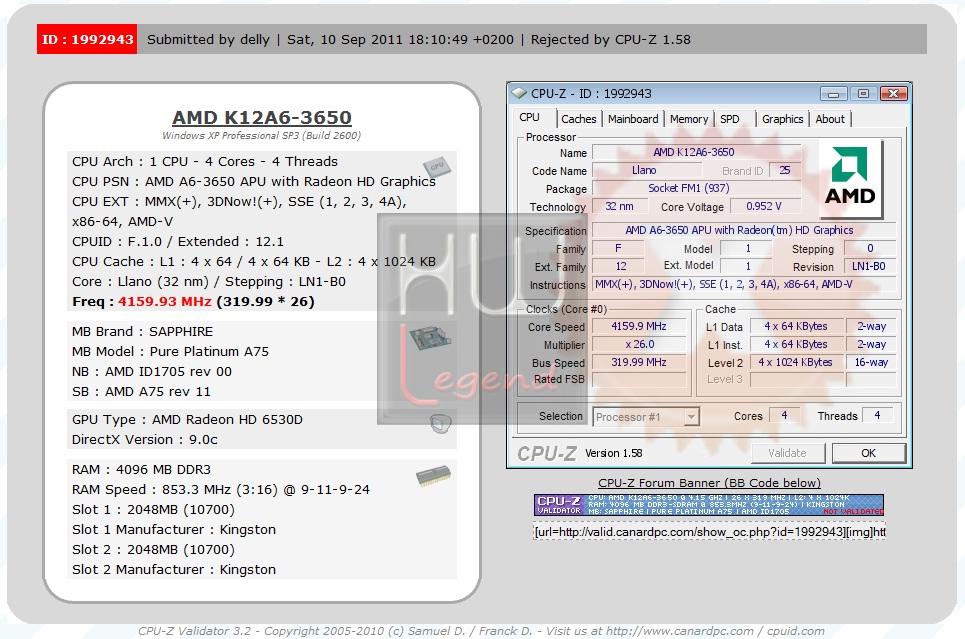Click the red ID : 1992943 badge
Image resolution: width=965 pixels, height=639 pixels.
click(87, 39)
